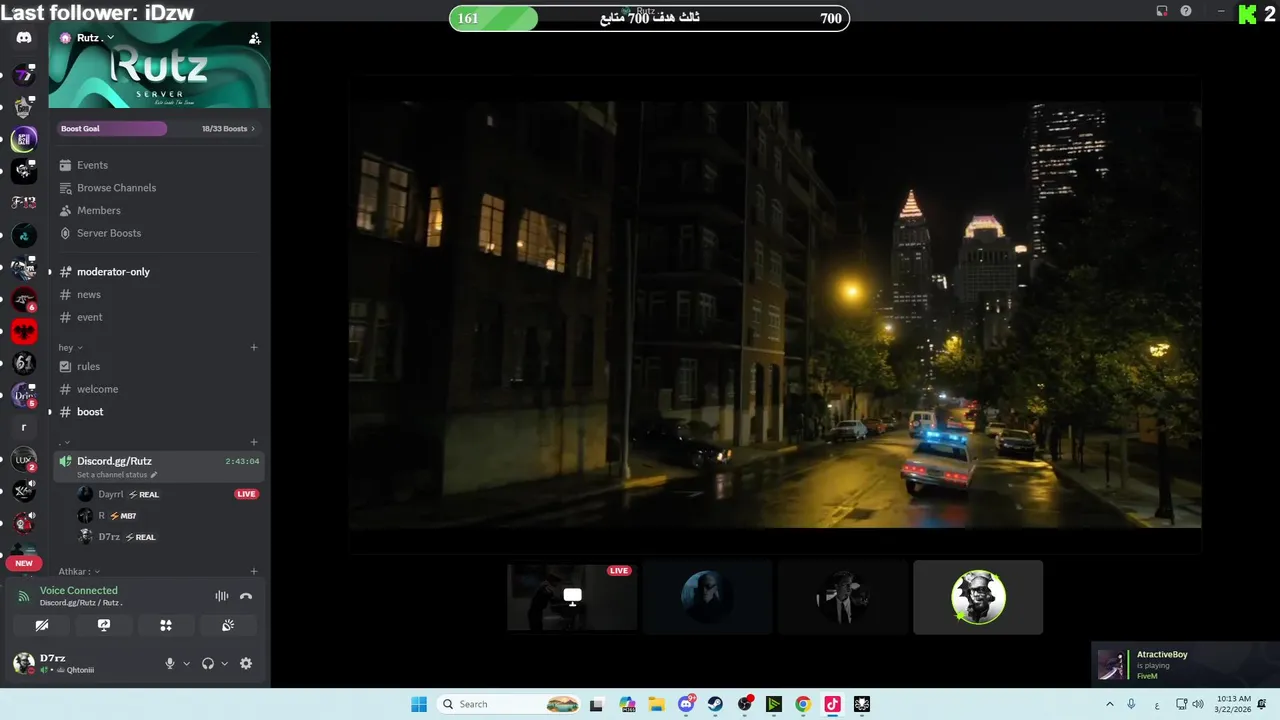Toggle deafen with the headphones icon
The width and height of the screenshot is (1280, 720).
coord(208,664)
